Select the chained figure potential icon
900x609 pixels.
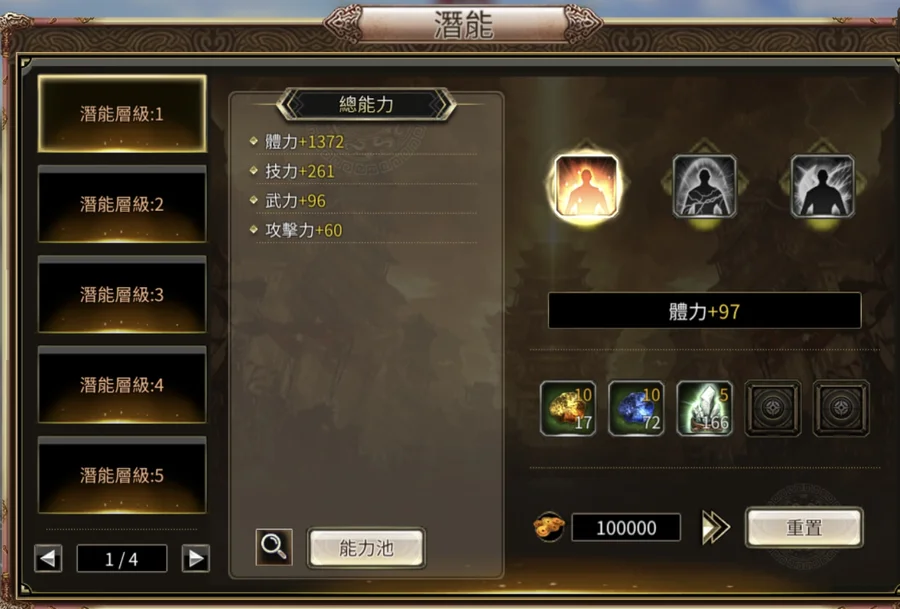[x=704, y=186]
